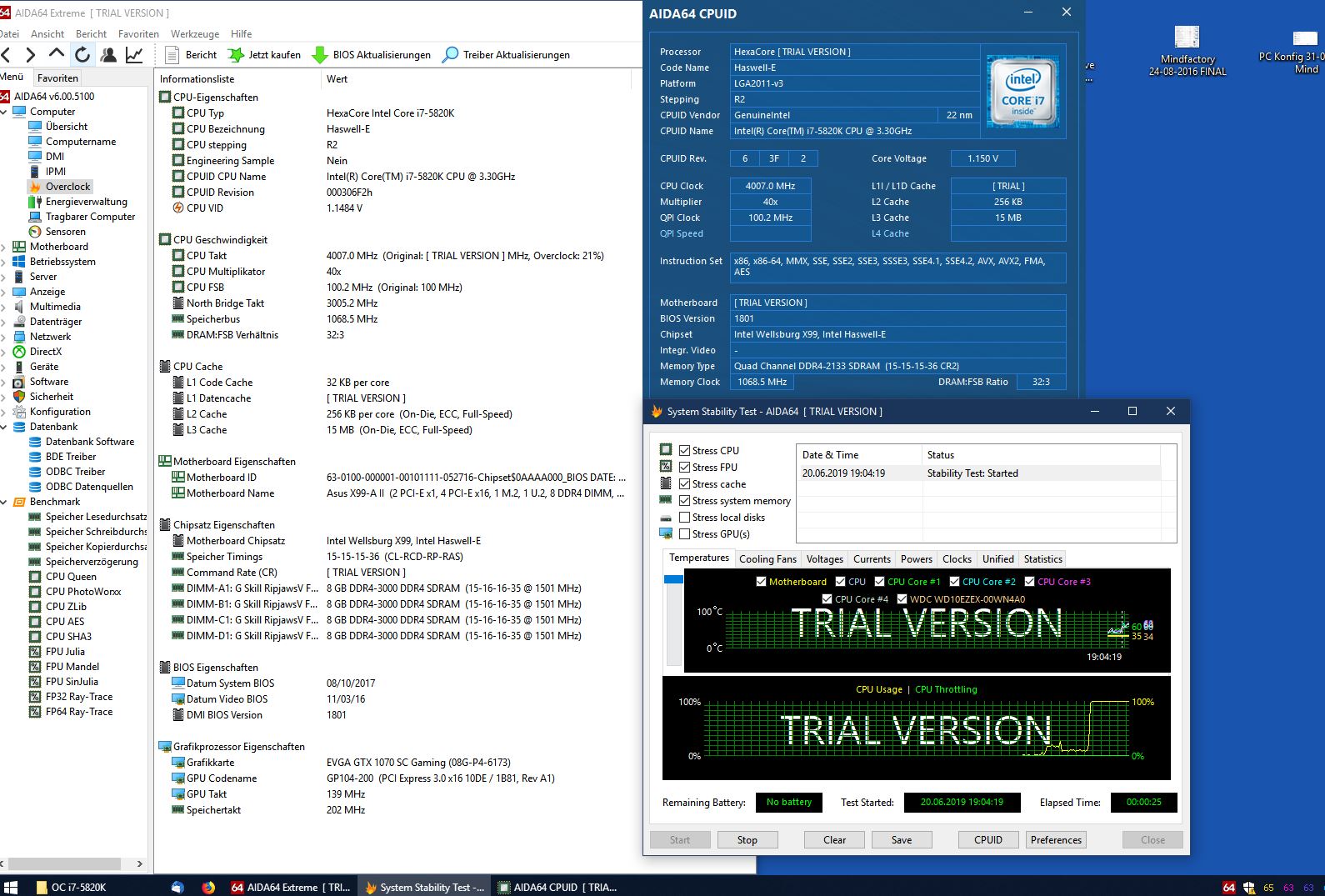
Task: Open BIOS Aktualisierungen
Action: click(x=372, y=55)
